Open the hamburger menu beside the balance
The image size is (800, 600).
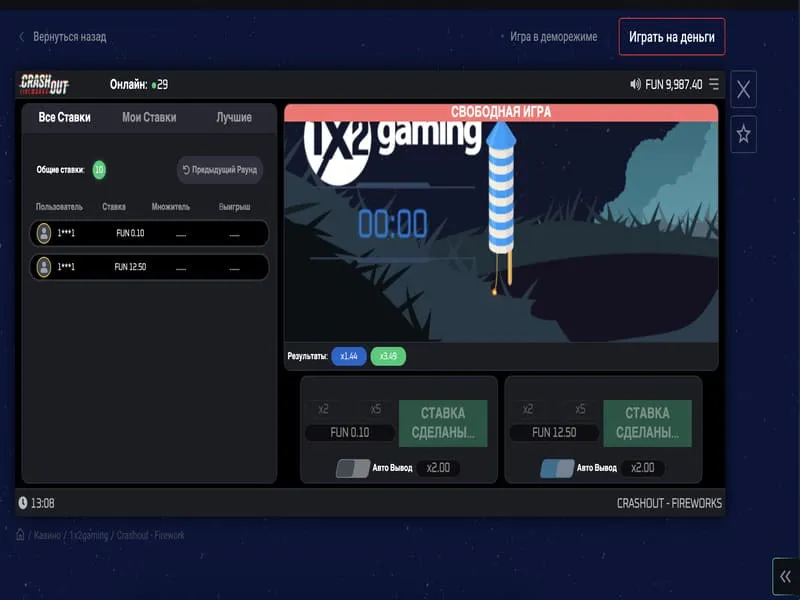point(714,84)
